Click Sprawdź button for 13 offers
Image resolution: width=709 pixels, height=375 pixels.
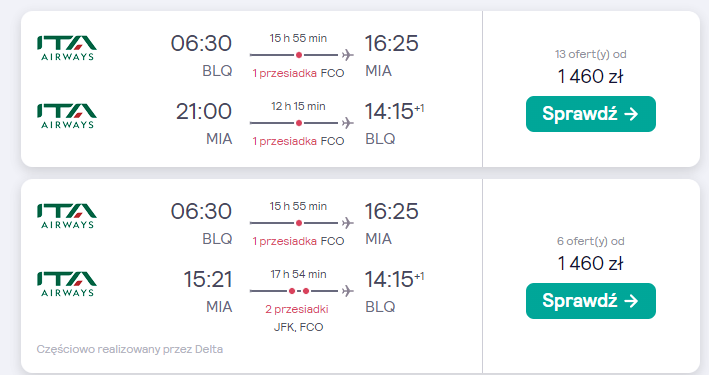pyautogui.click(x=591, y=114)
